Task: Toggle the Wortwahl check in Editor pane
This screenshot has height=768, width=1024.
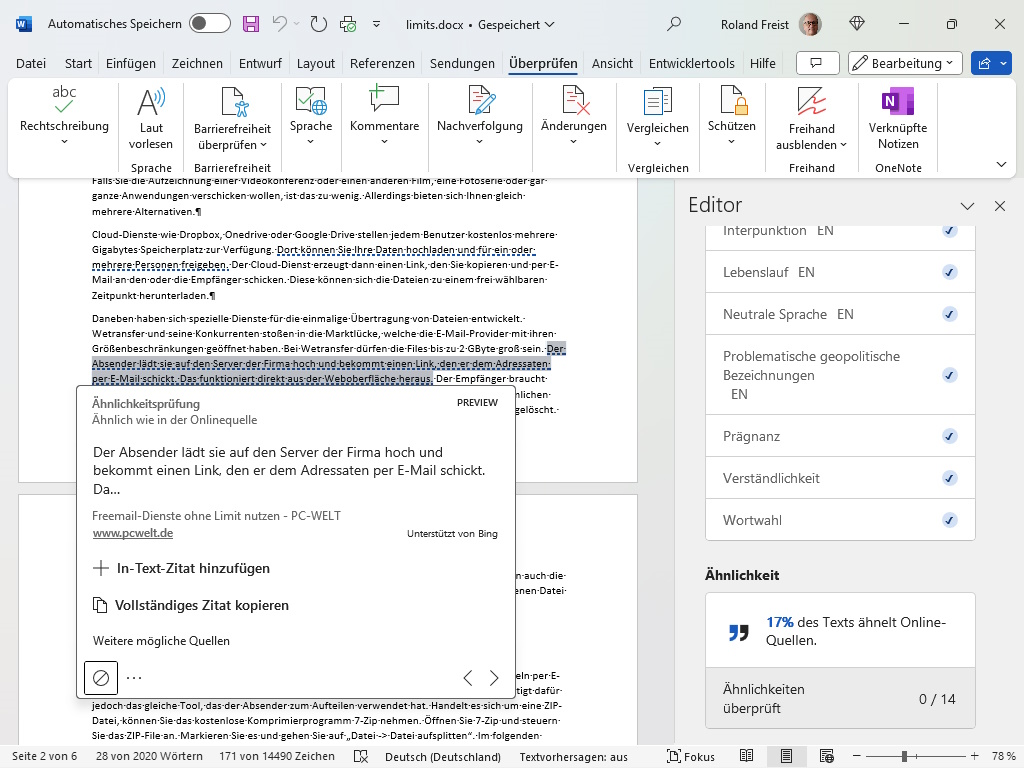Action: tap(948, 520)
